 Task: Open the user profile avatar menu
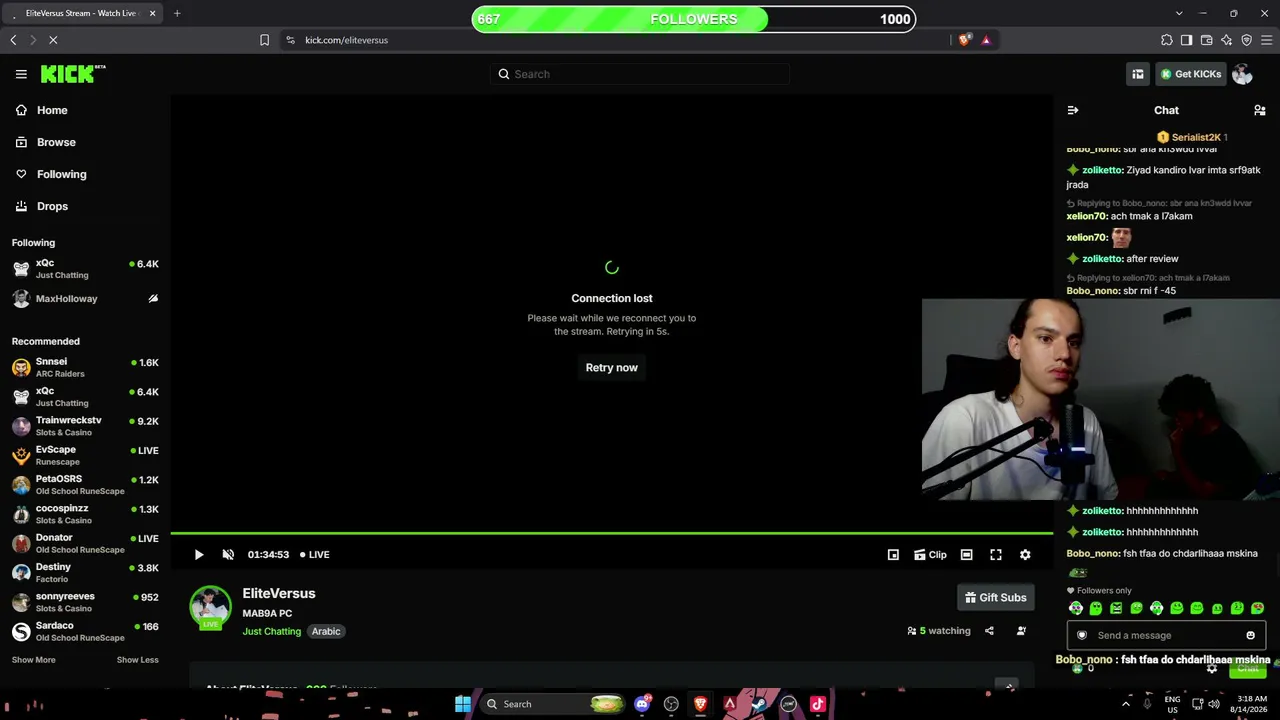coord(1242,74)
